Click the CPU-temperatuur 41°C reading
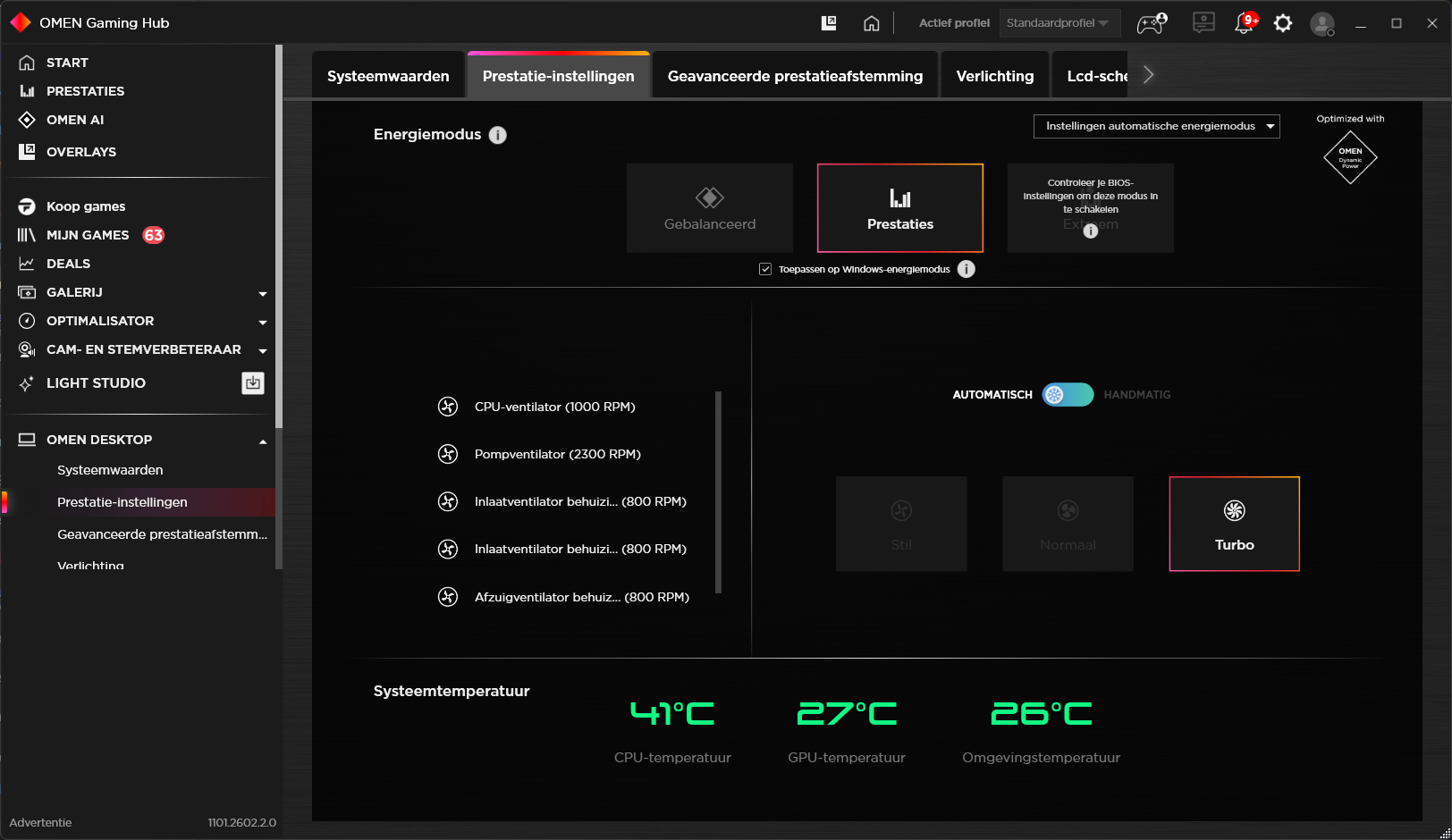This screenshot has width=1452, height=840. point(672,713)
